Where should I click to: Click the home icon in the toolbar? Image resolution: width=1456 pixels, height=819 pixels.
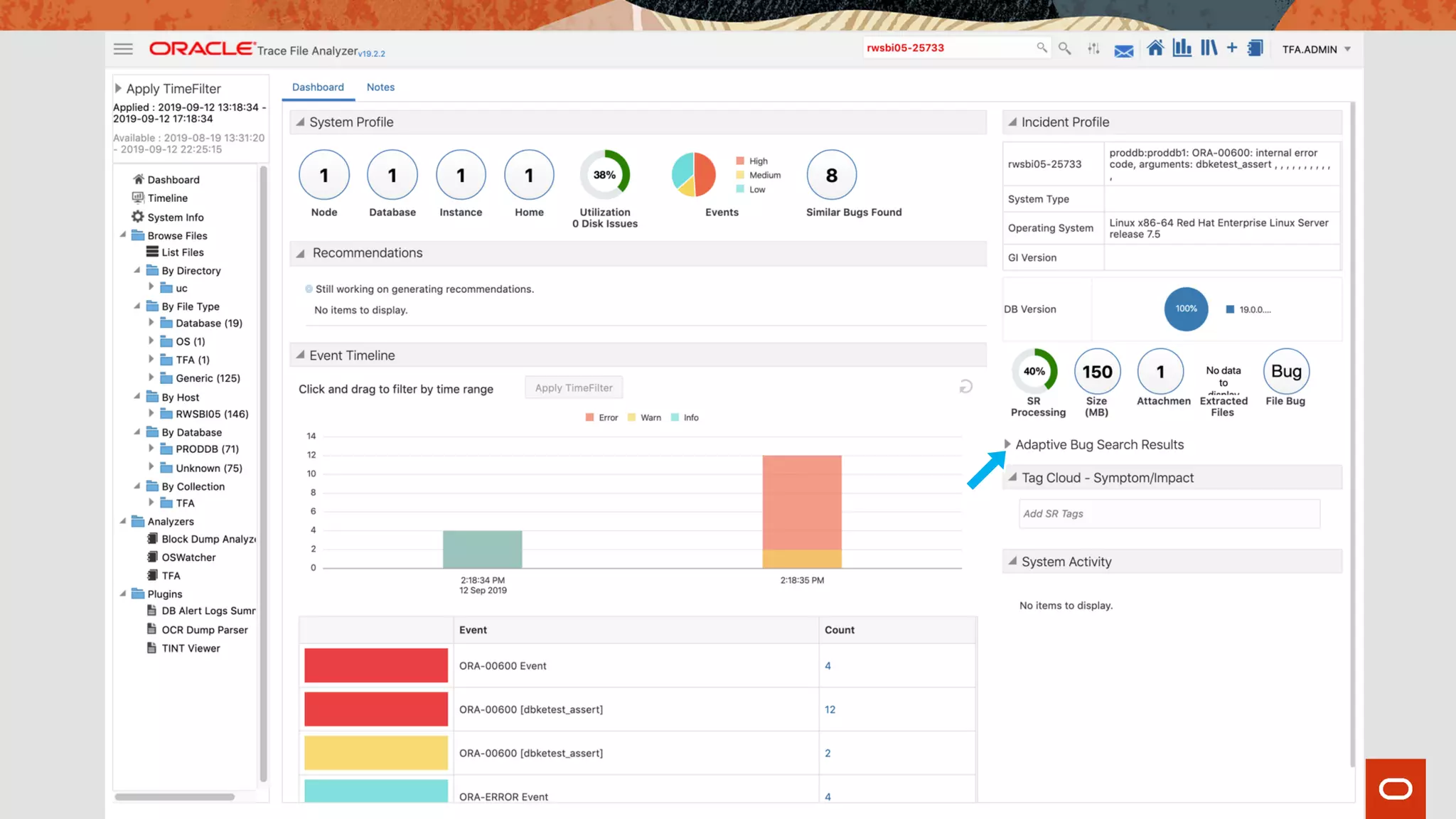[x=1155, y=48]
